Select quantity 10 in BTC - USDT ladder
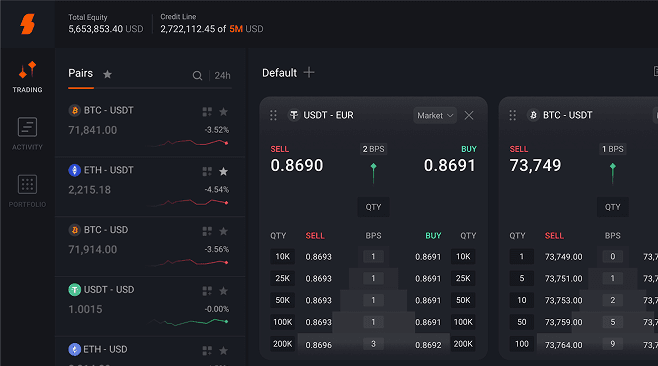658x366 pixels. click(522, 300)
